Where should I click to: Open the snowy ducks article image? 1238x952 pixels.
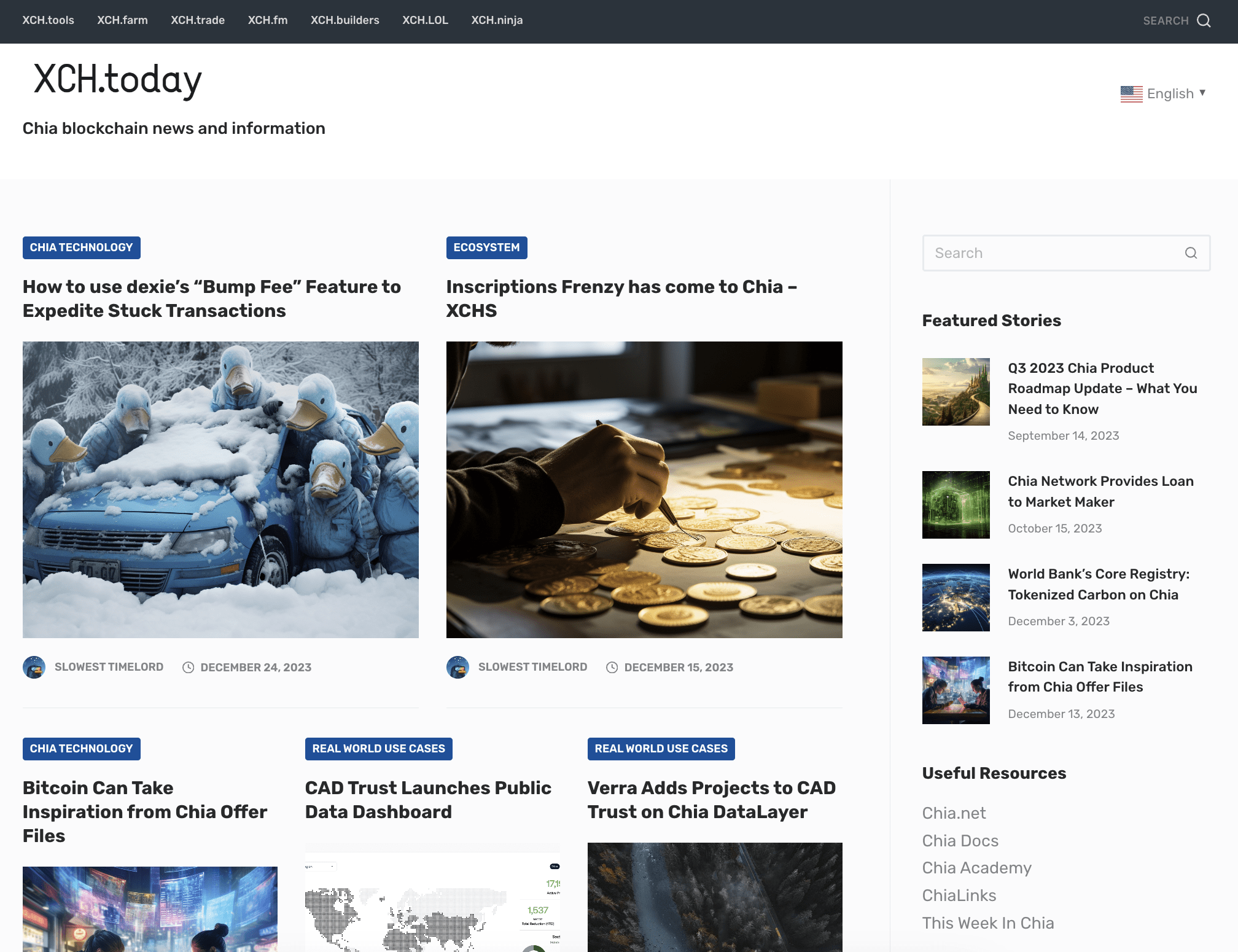tap(220, 490)
